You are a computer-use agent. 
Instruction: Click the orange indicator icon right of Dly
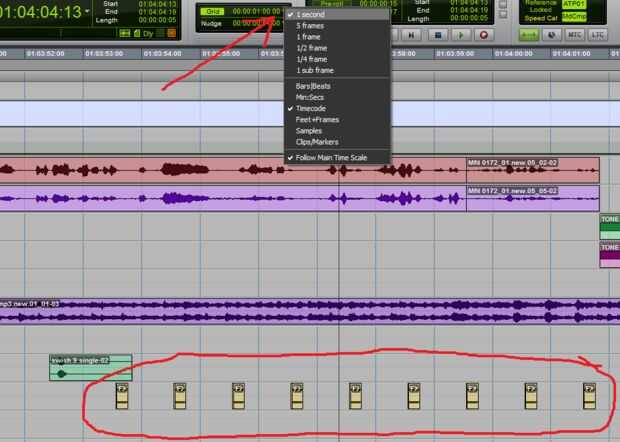172,33
